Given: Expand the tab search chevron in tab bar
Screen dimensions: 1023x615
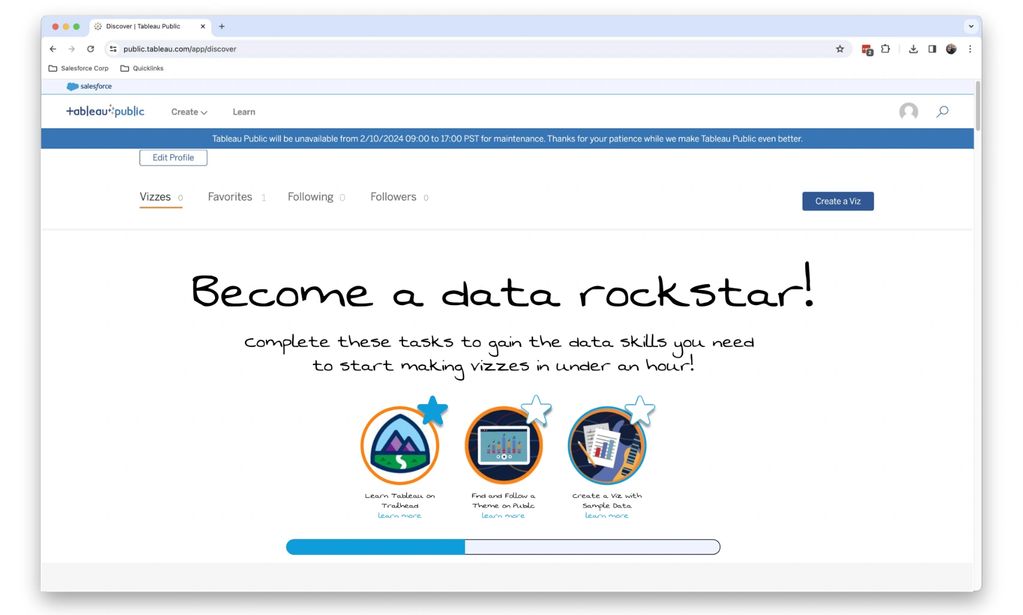Looking at the screenshot, I should point(970,26).
